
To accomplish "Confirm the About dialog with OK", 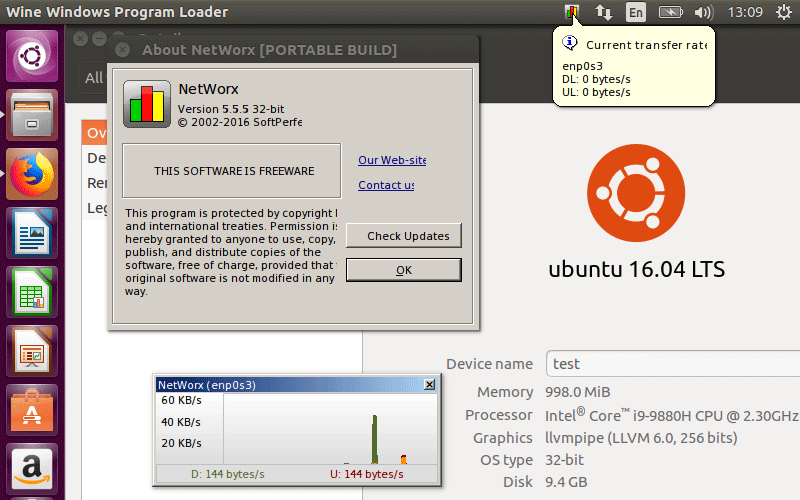I will coord(404,270).
